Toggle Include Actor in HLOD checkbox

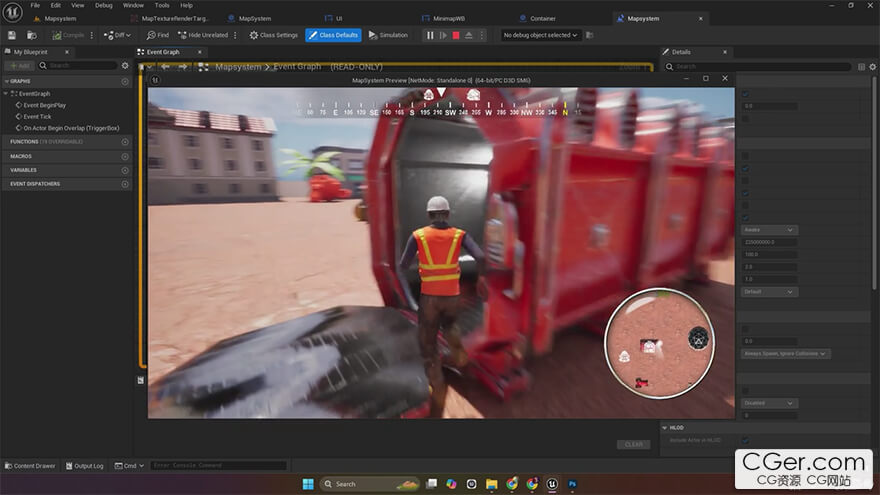point(745,441)
